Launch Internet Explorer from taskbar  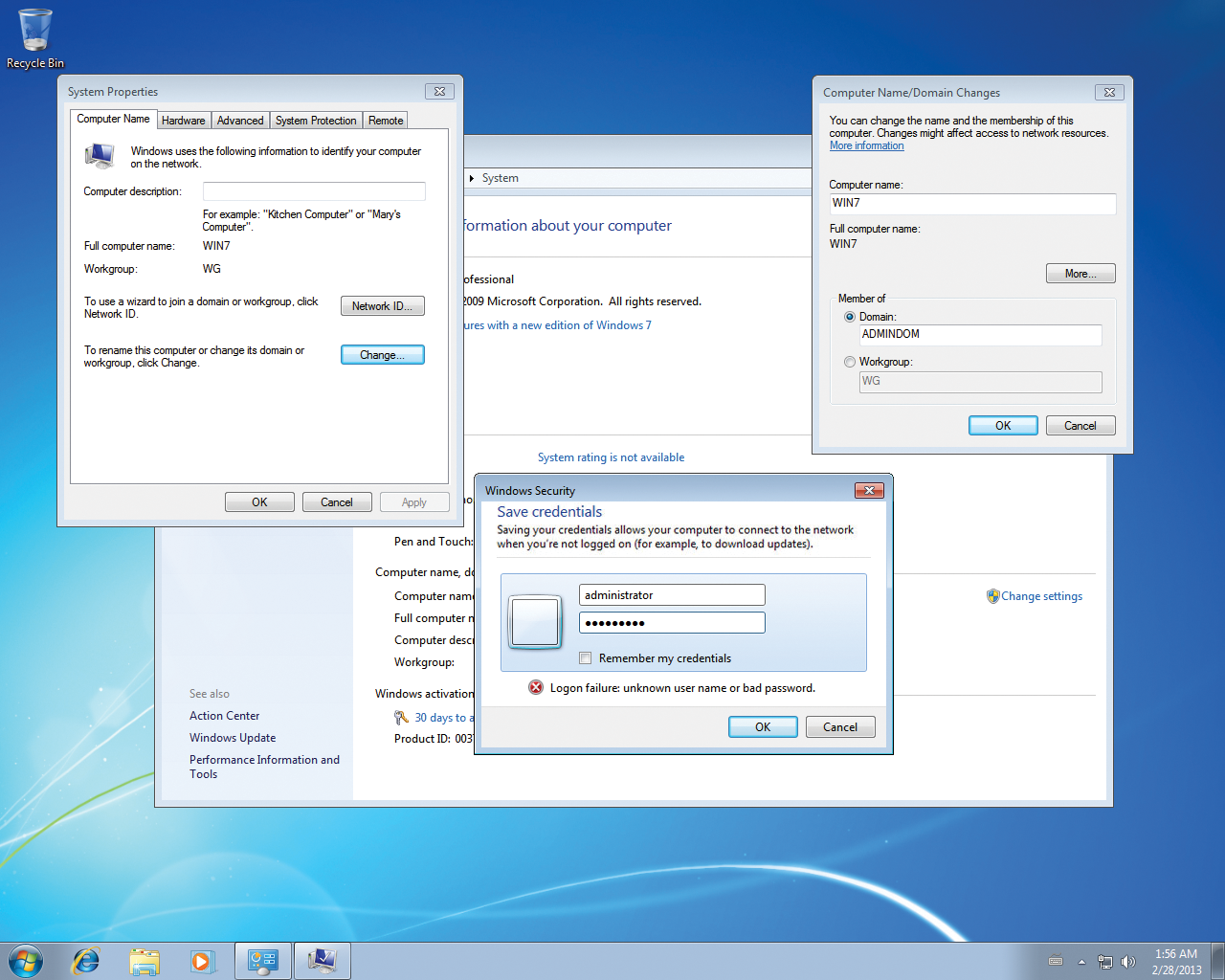pyautogui.click(x=86, y=961)
